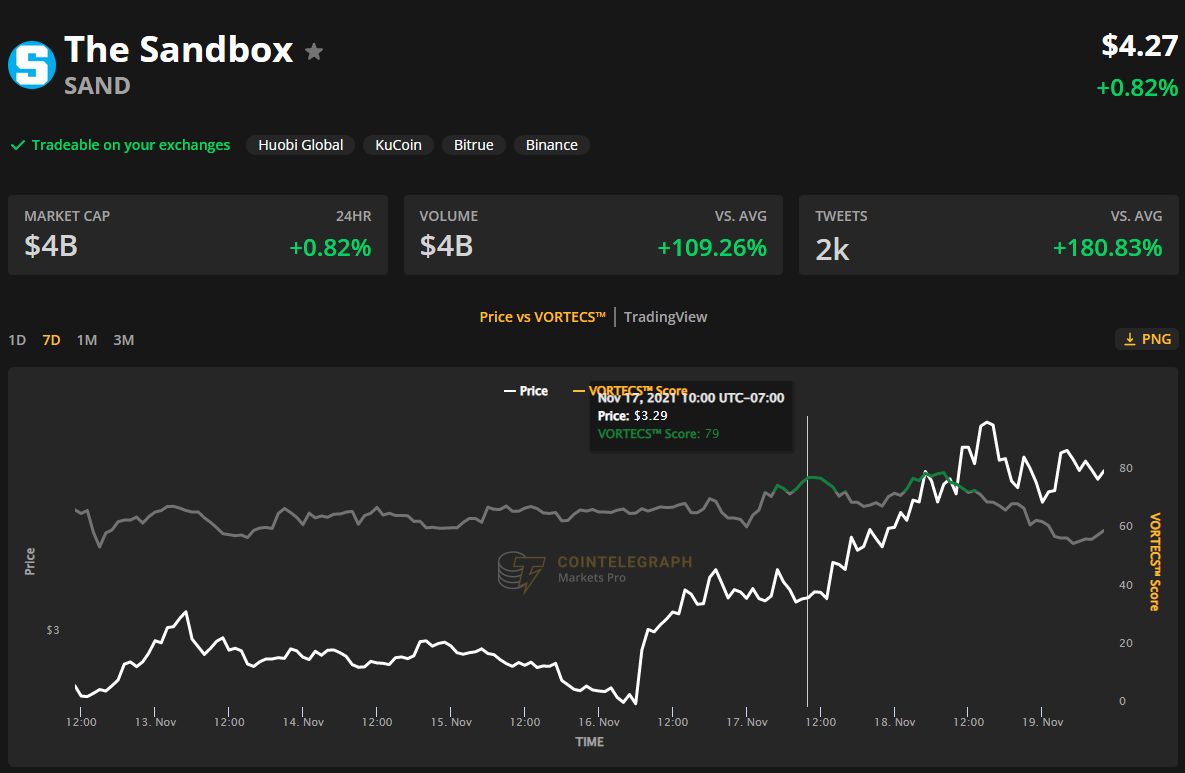Click the green tradeable checkmark icon

(x=17, y=145)
